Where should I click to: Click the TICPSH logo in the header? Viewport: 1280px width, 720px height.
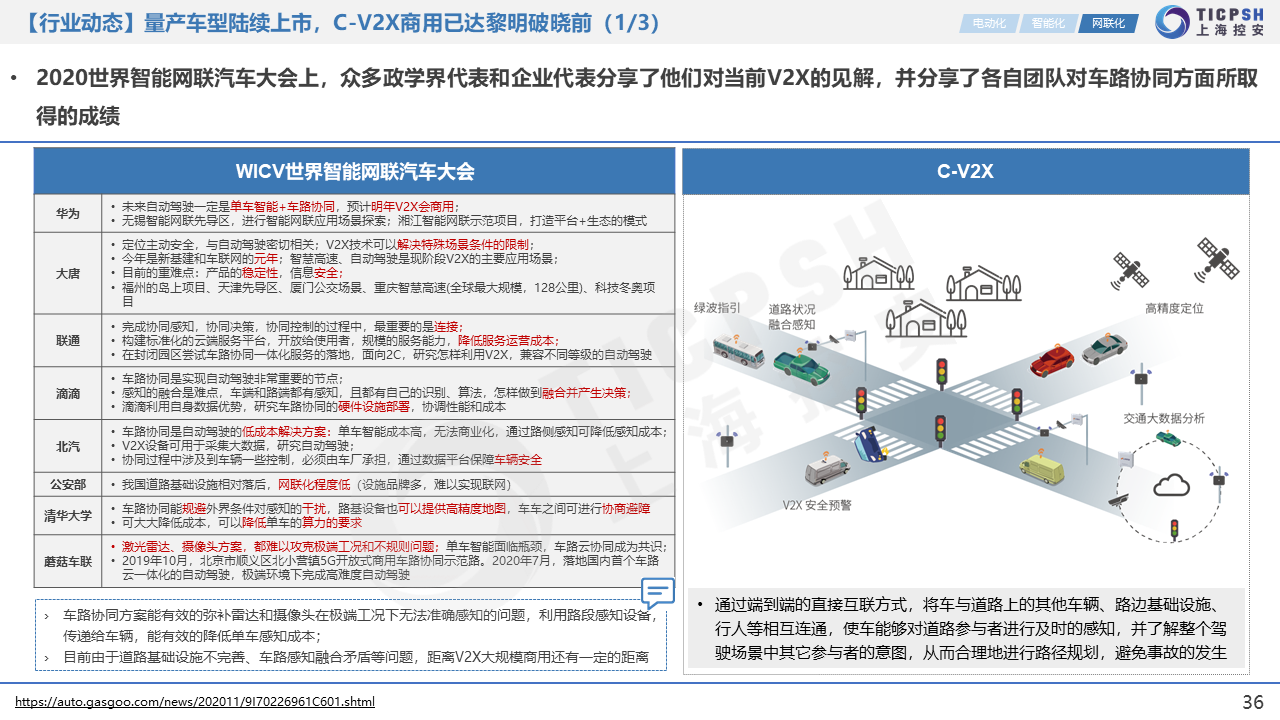[1210, 22]
